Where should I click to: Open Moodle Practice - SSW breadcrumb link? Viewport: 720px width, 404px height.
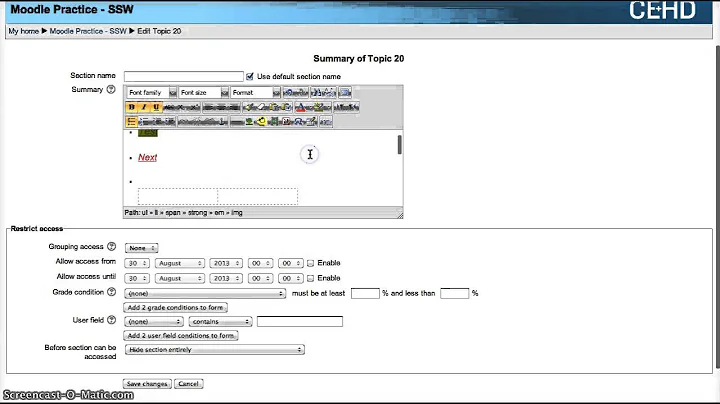pyautogui.click(x=88, y=31)
